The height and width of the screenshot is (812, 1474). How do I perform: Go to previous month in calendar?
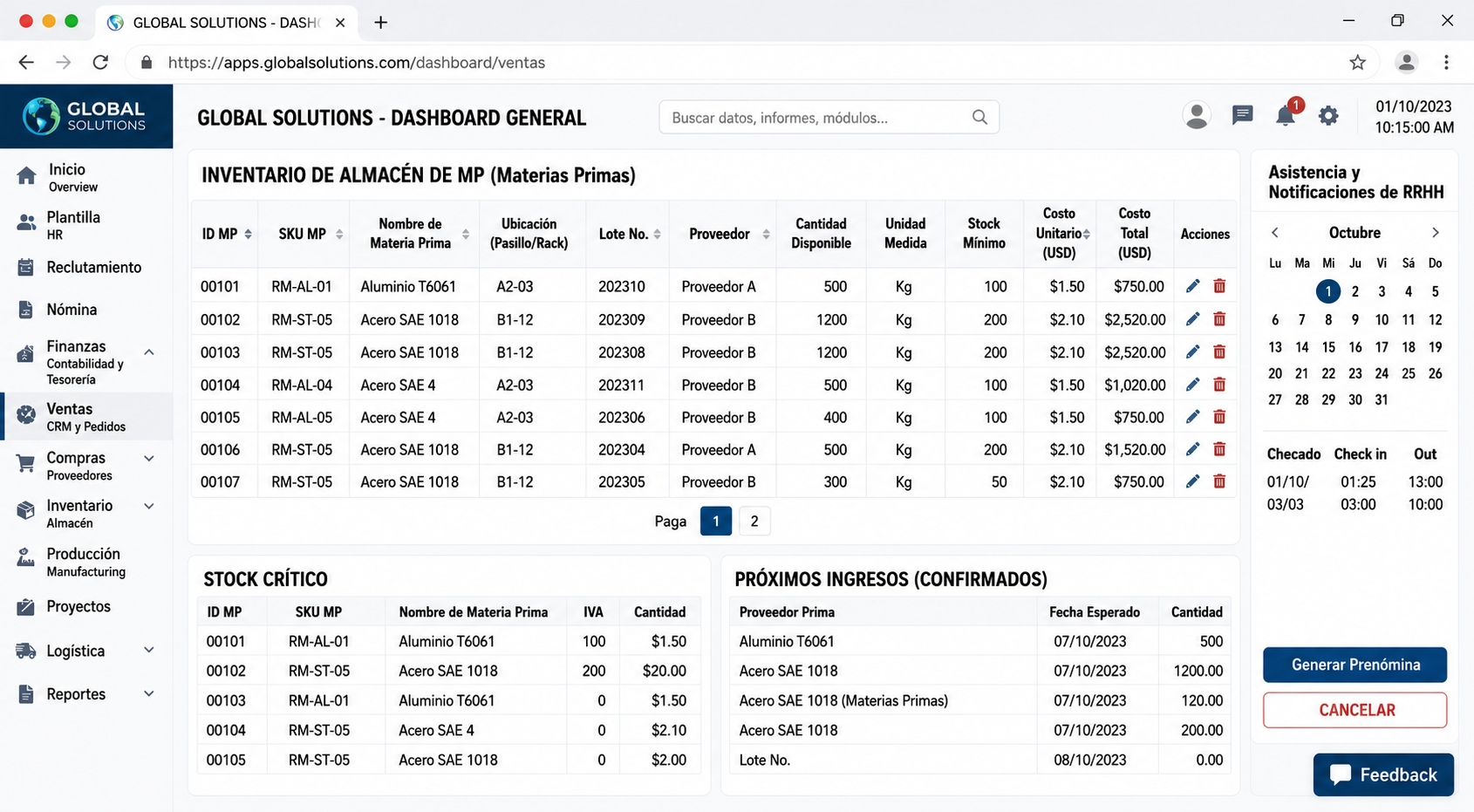pos(1275,233)
